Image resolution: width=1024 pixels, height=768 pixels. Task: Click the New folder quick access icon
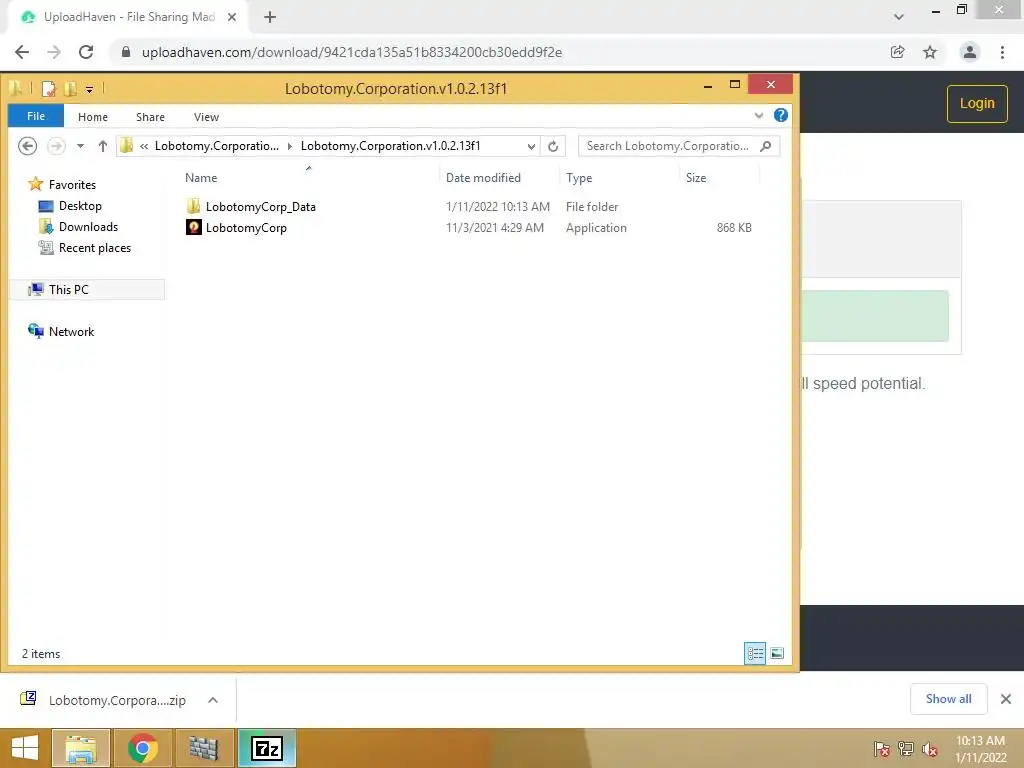coord(70,88)
